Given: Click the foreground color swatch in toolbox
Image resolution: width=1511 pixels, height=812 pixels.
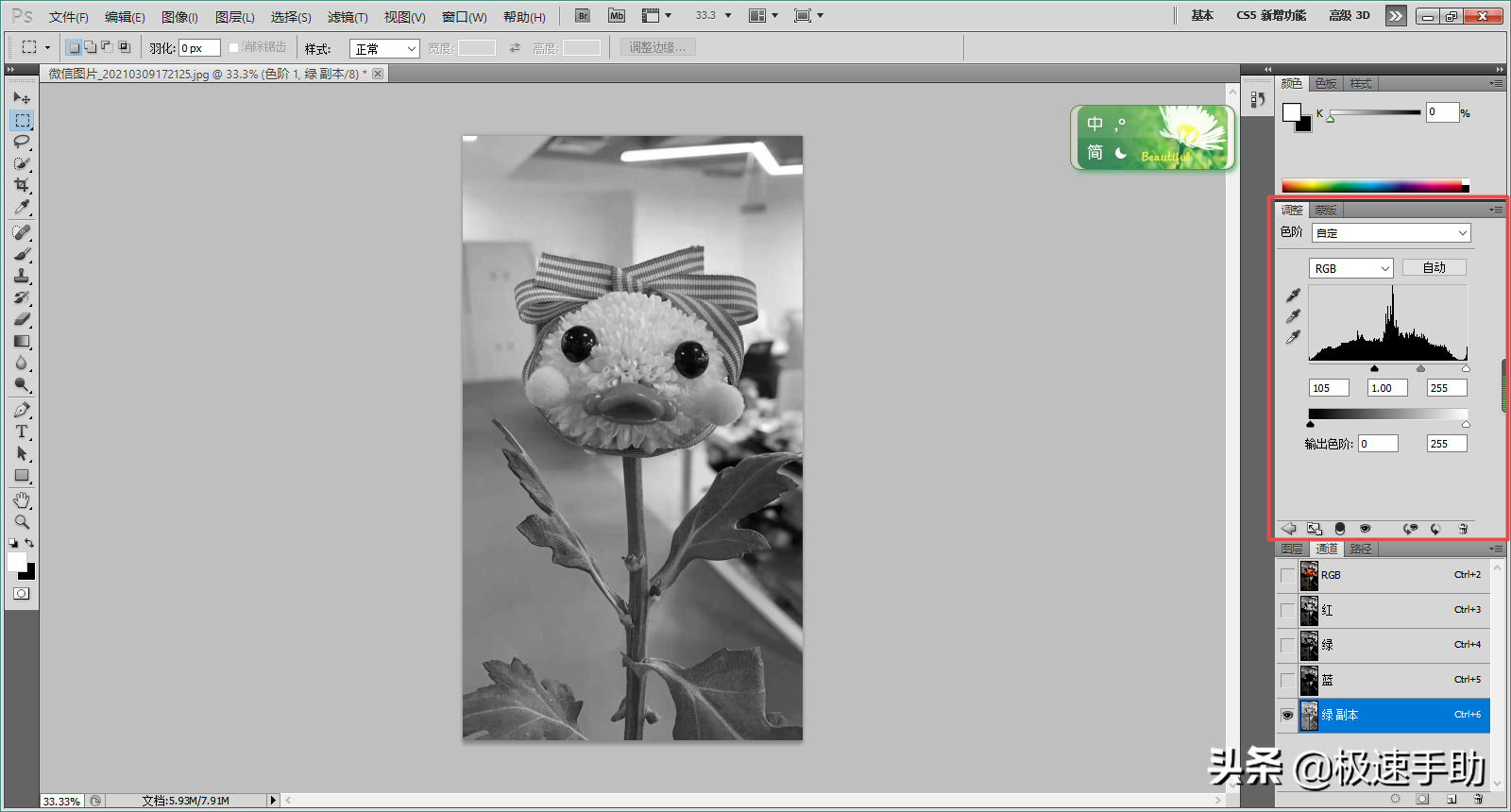Looking at the screenshot, I should [17, 562].
